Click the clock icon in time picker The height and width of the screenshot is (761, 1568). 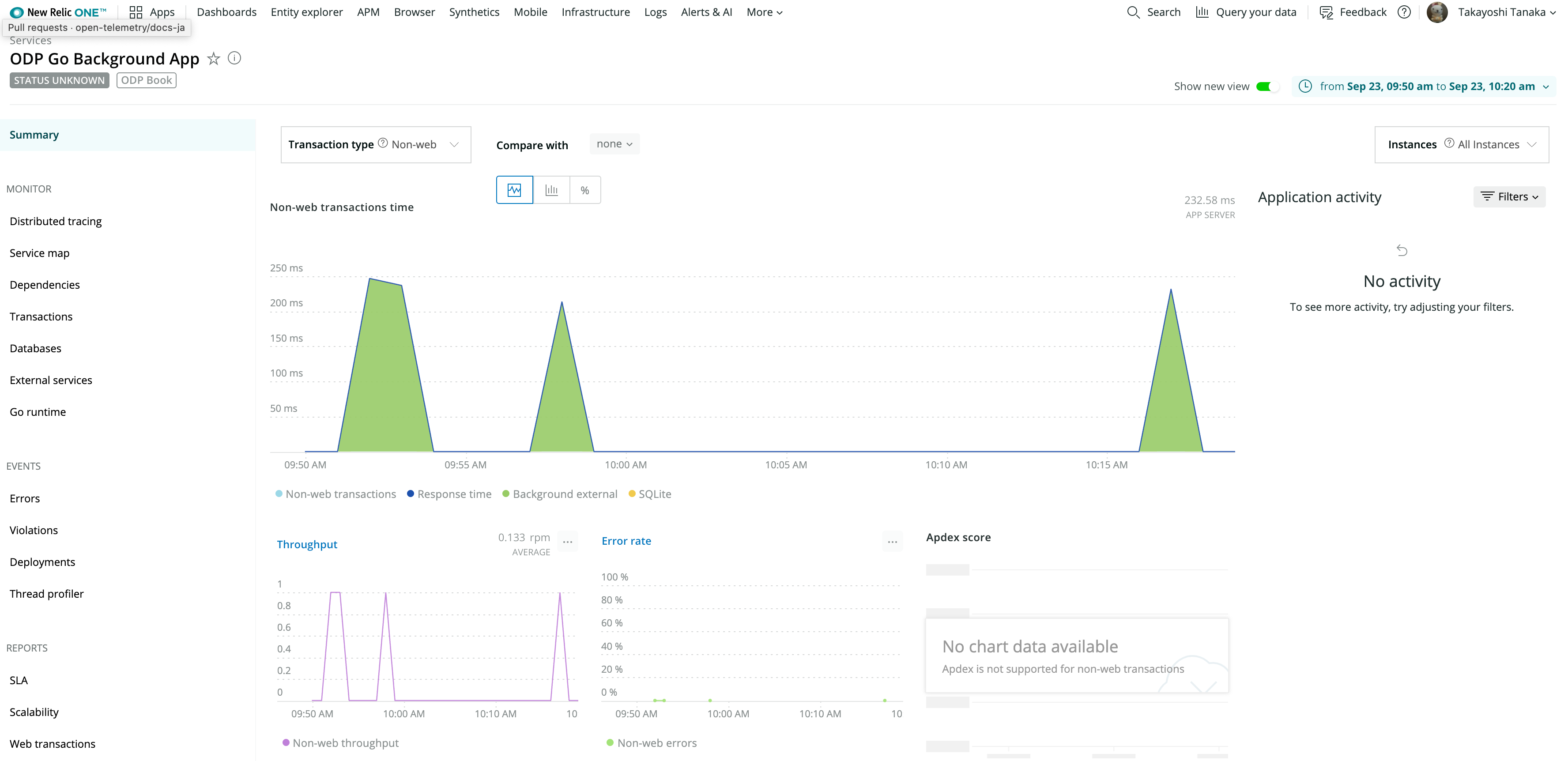pos(1305,87)
